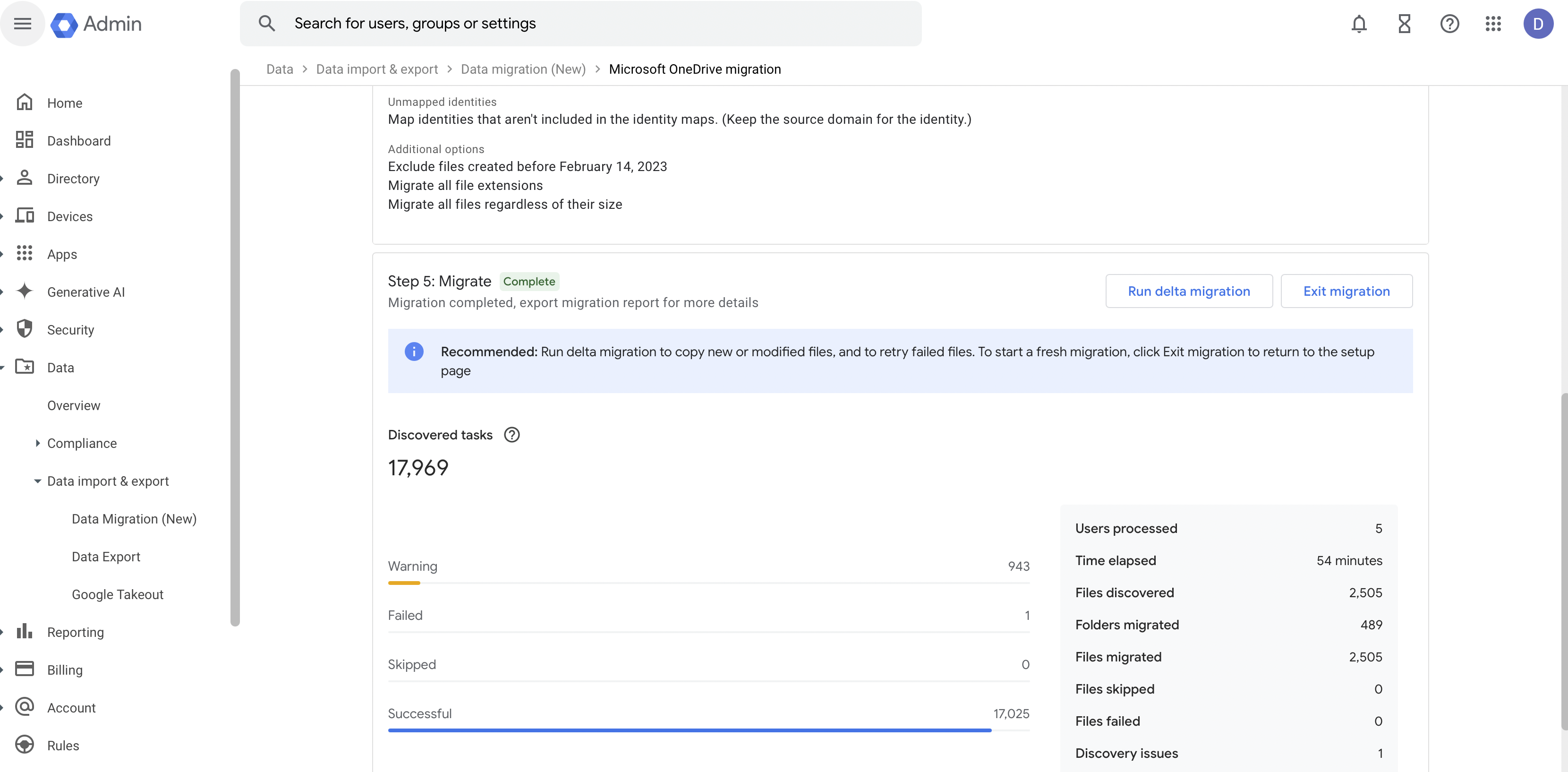
Task: Click Run delta migration button
Action: point(1189,291)
